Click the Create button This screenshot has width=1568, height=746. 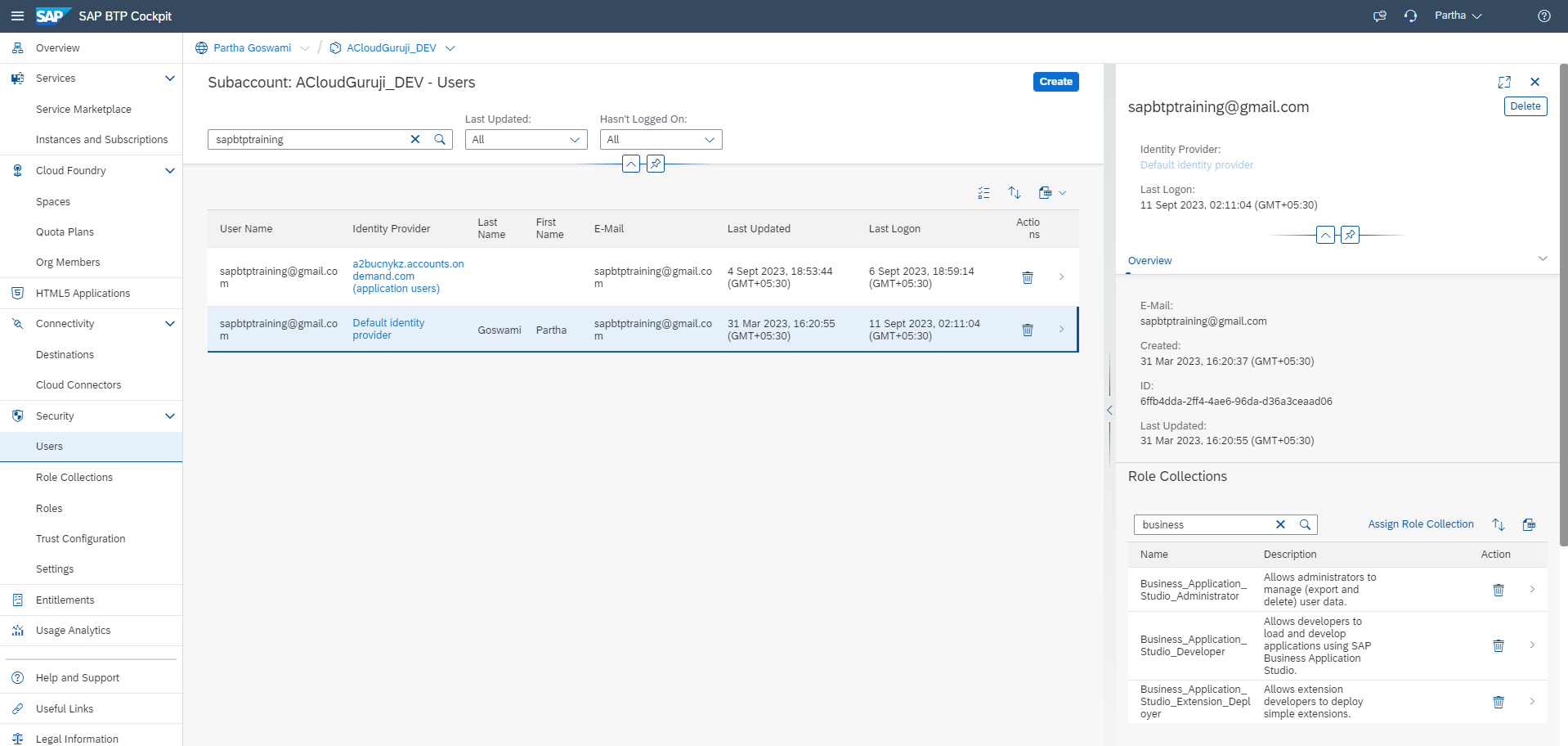click(1055, 82)
